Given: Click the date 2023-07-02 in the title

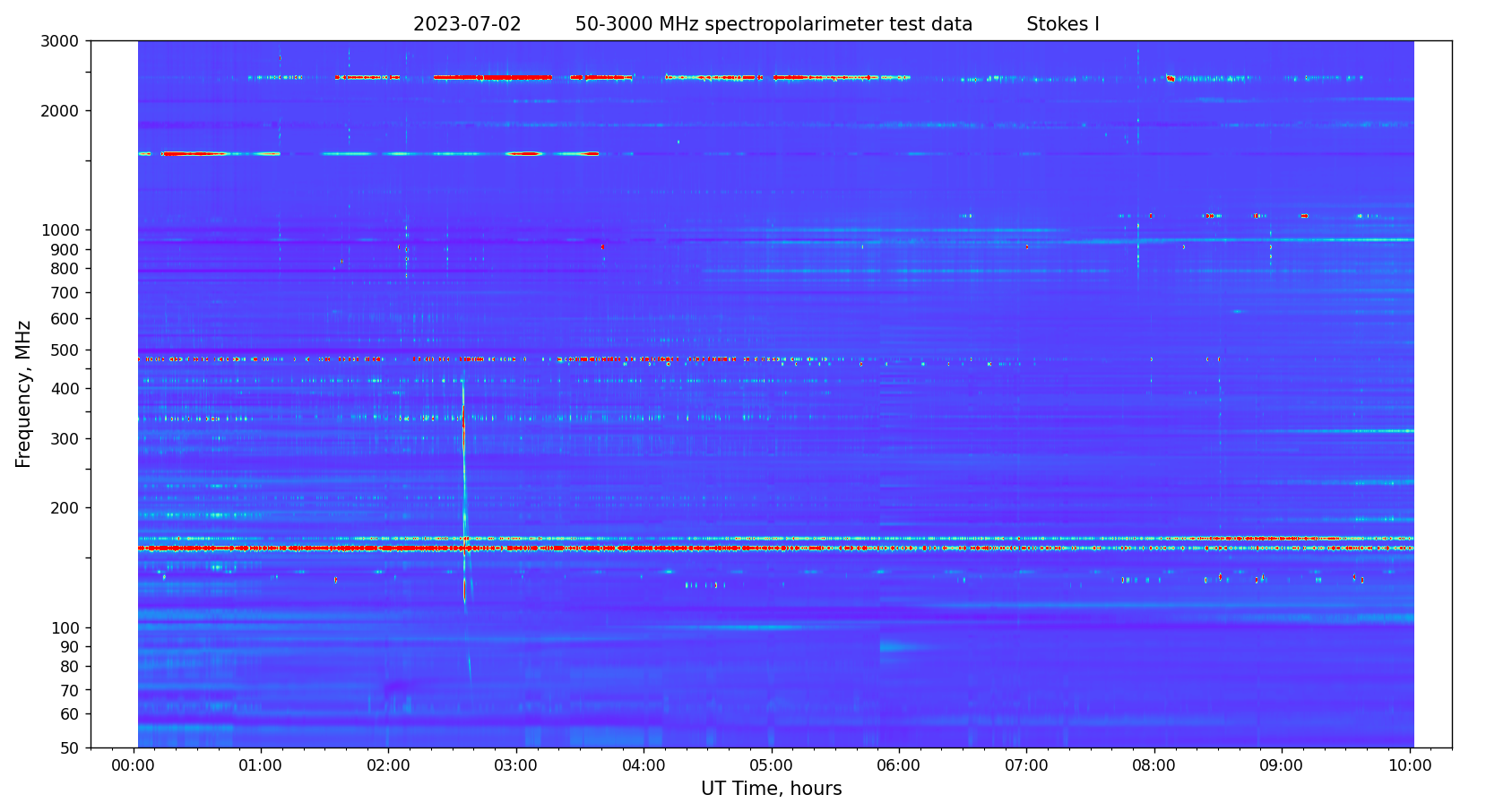Looking at the screenshot, I should point(466,25).
